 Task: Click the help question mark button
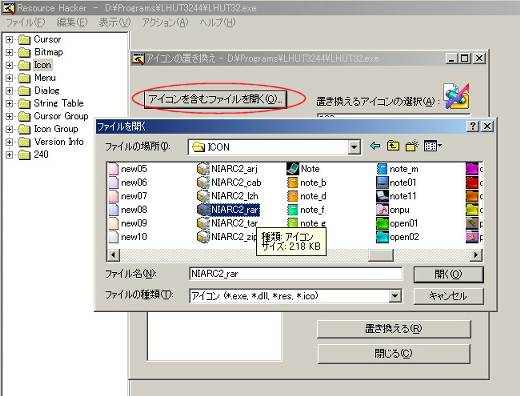(x=473, y=126)
